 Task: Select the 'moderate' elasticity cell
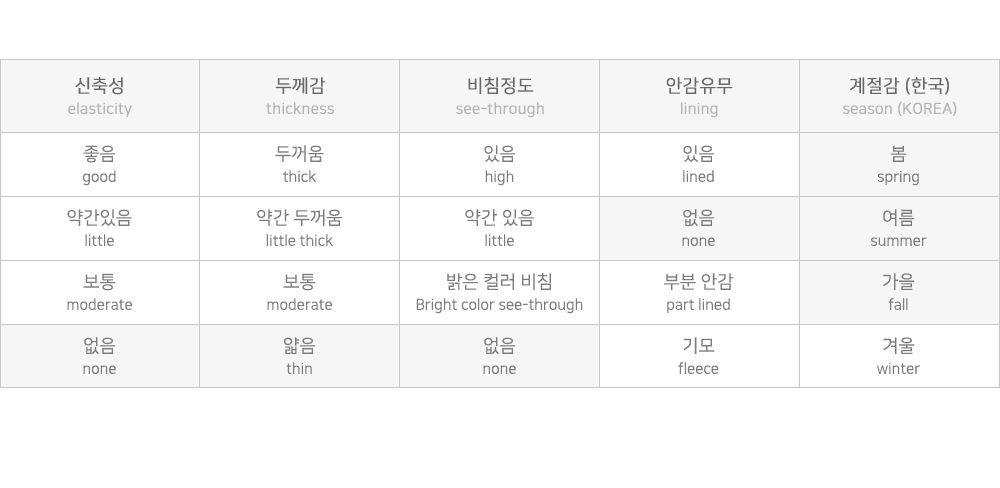[99, 292]
